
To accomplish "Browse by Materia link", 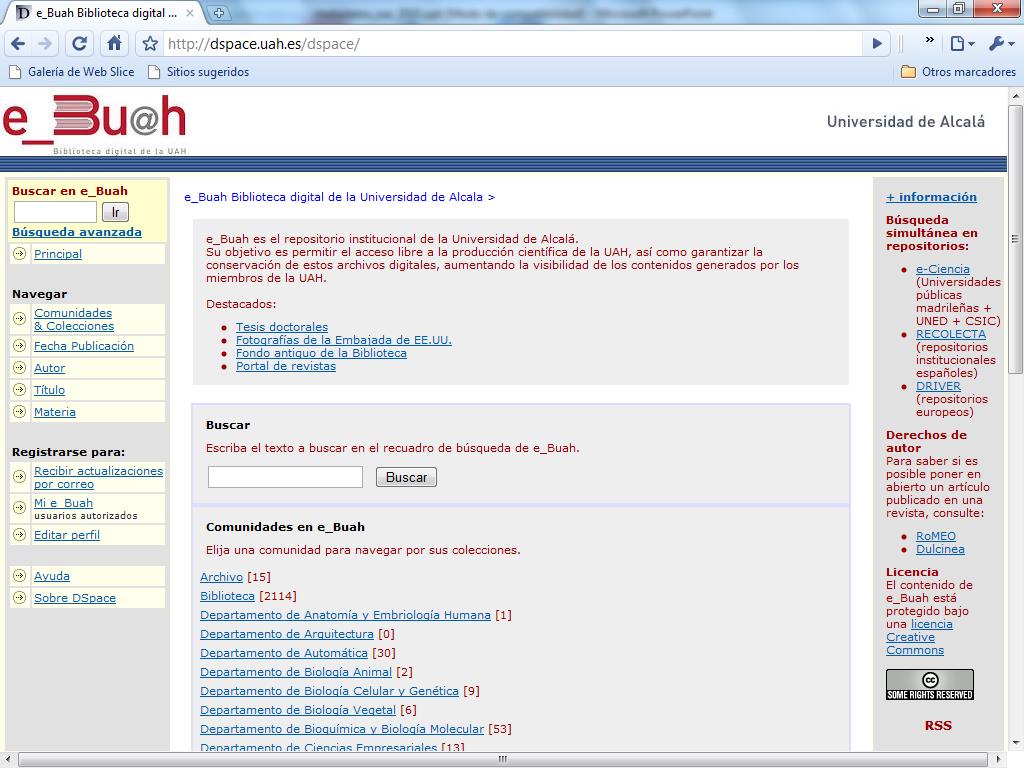I will [x=55, y=412].
